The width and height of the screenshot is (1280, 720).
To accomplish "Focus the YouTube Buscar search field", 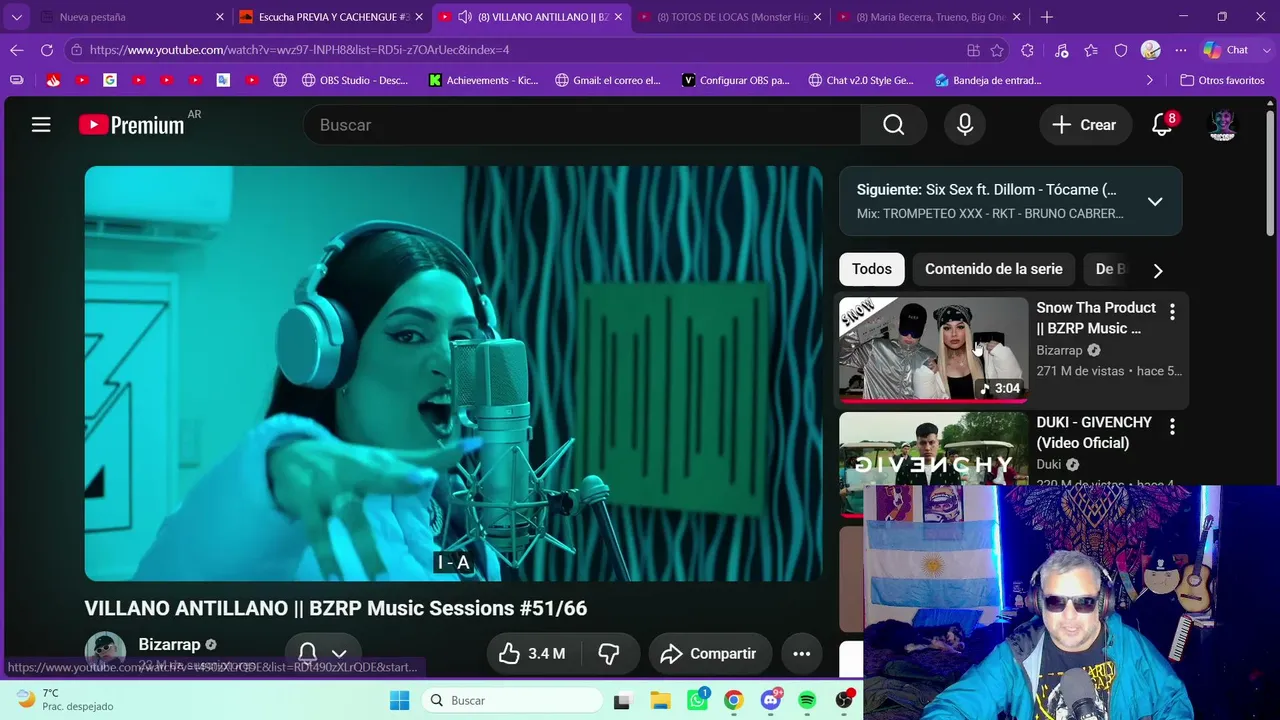I will tap(583, 125).
